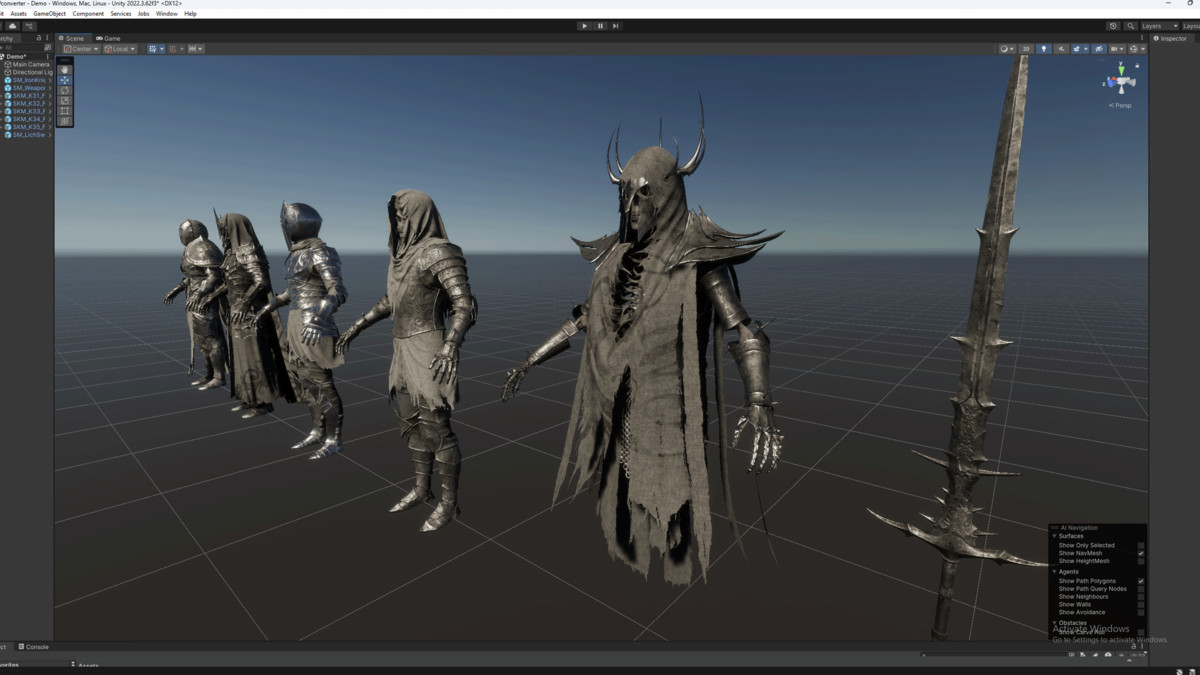Collapse the Agents section
The image size is (1200, 675).
click(1054, 572)
